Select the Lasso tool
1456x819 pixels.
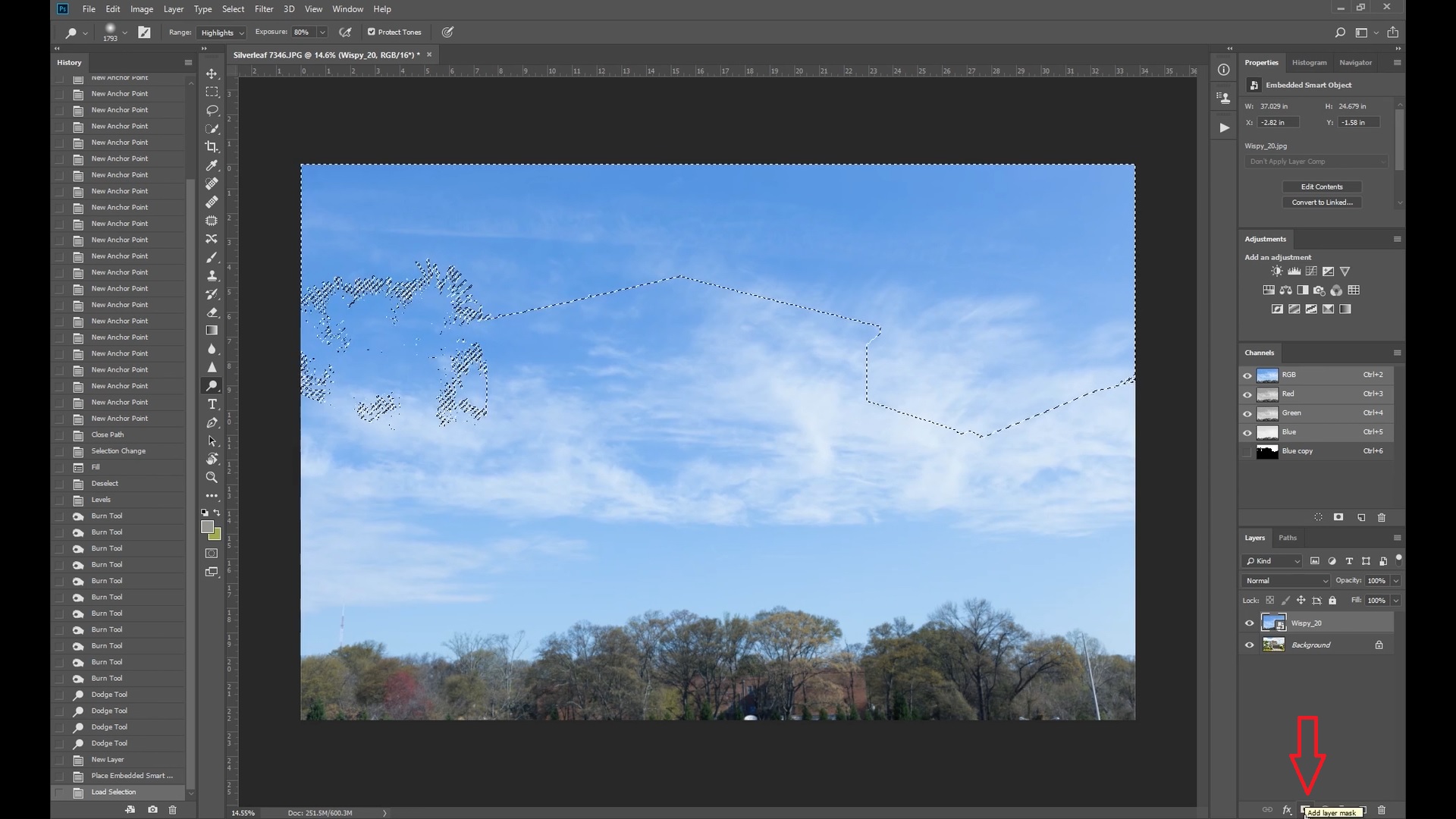[212, 110]
